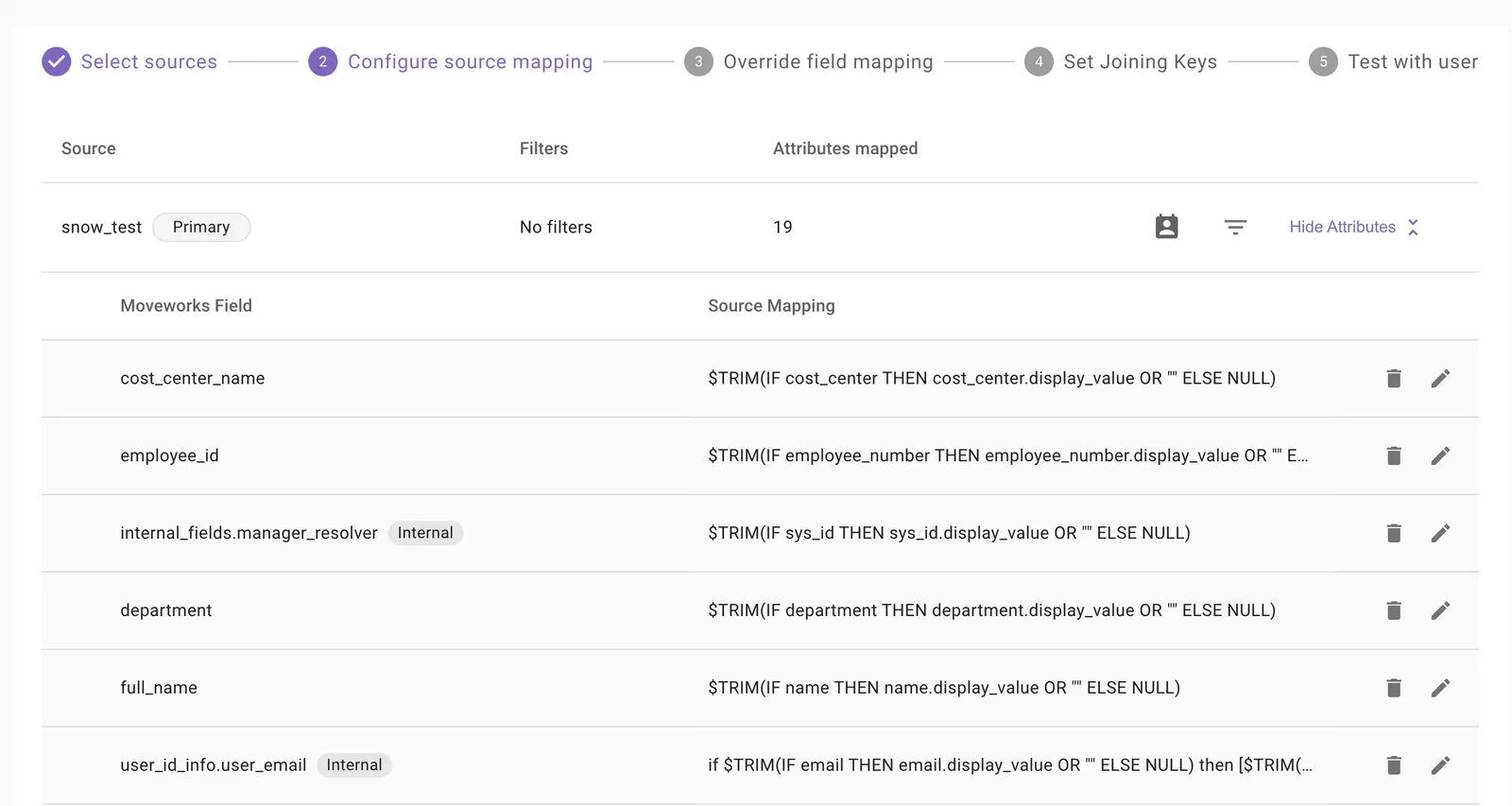
Task: Click Internal tag on manager_resolver row
Action: pos(425,533)
